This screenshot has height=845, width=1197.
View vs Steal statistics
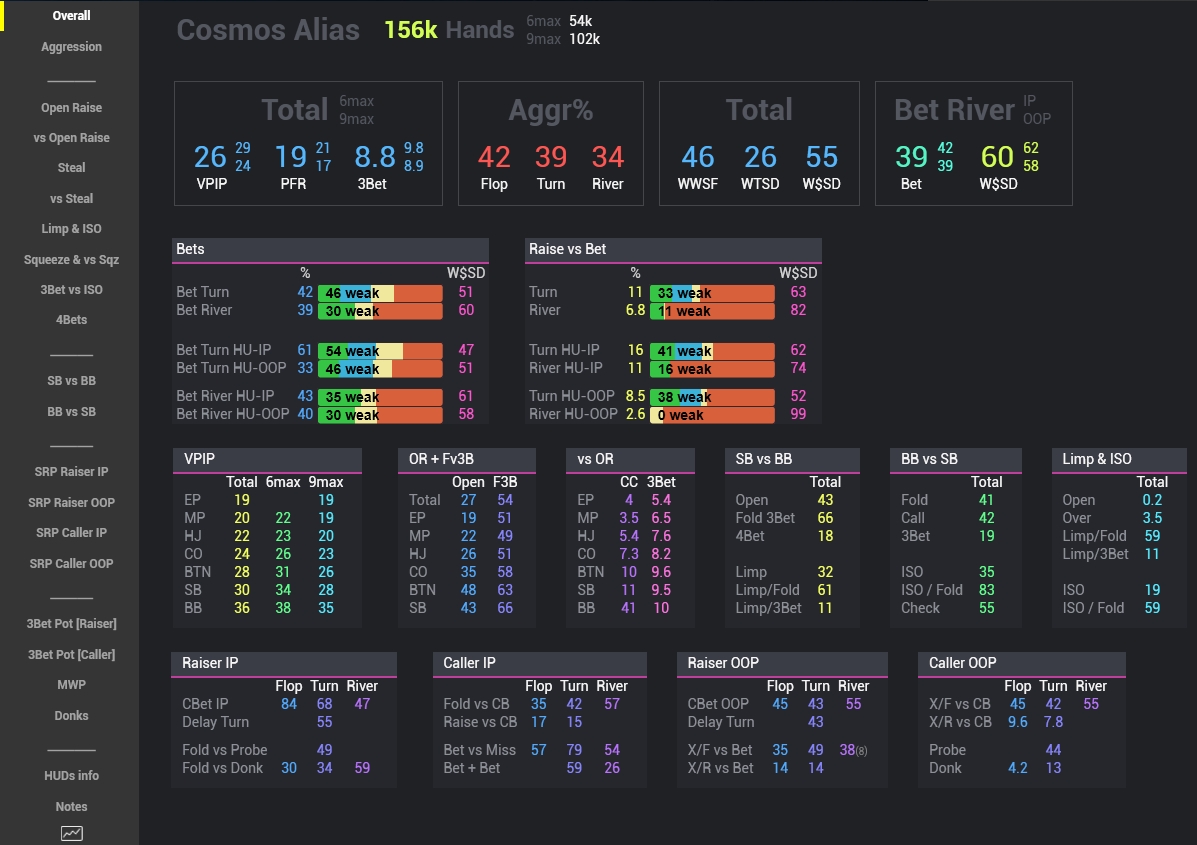(x=70, y=198)
